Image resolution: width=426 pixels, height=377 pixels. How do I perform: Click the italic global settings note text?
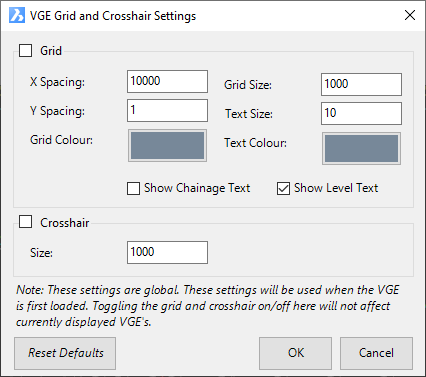pos(207,306)
